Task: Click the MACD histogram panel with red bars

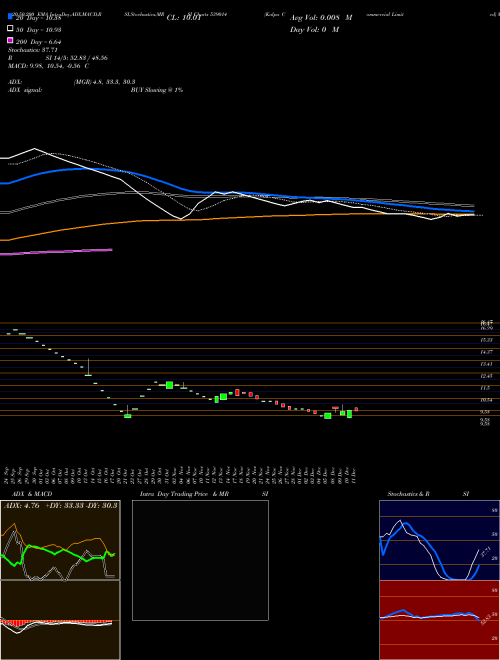Action: tap(60, 620)
